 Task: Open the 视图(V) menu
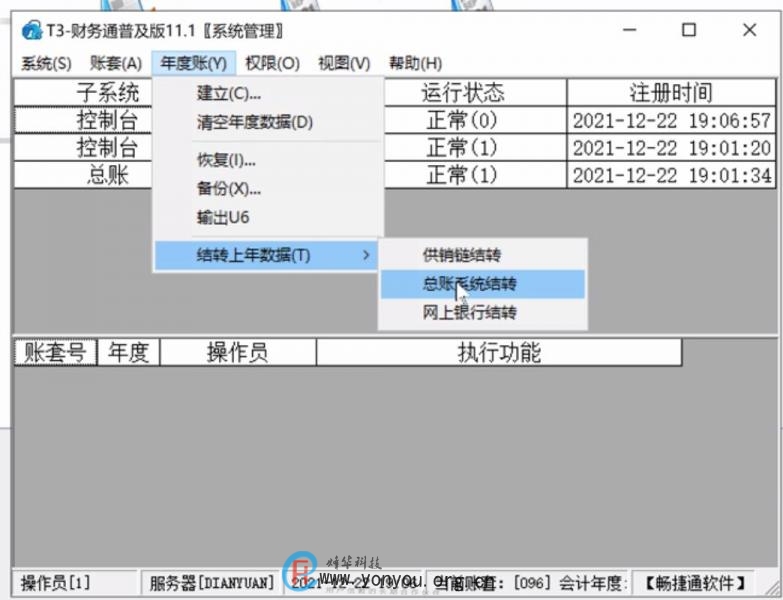(x=344, y=63)
